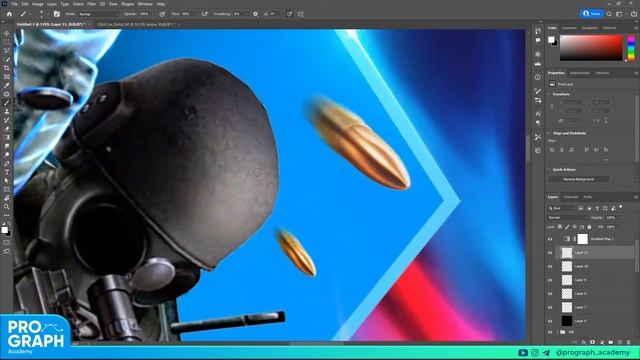Open the Window menu
This screenshot has width=640, height=360.
145,4
